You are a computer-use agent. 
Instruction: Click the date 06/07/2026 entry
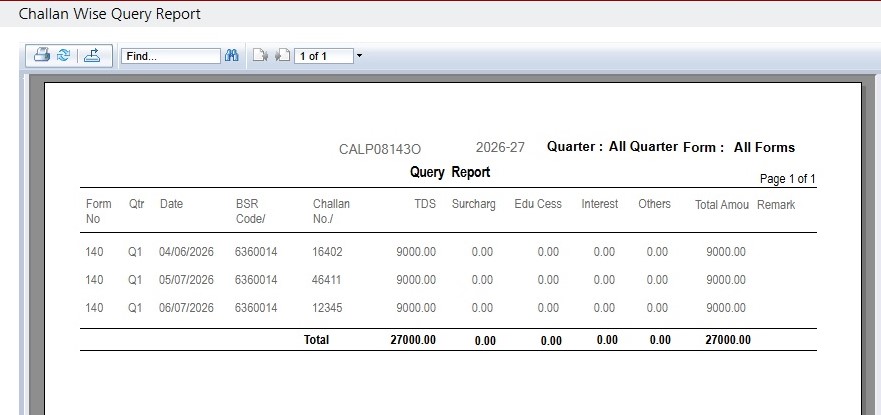[x=187, y=308]
